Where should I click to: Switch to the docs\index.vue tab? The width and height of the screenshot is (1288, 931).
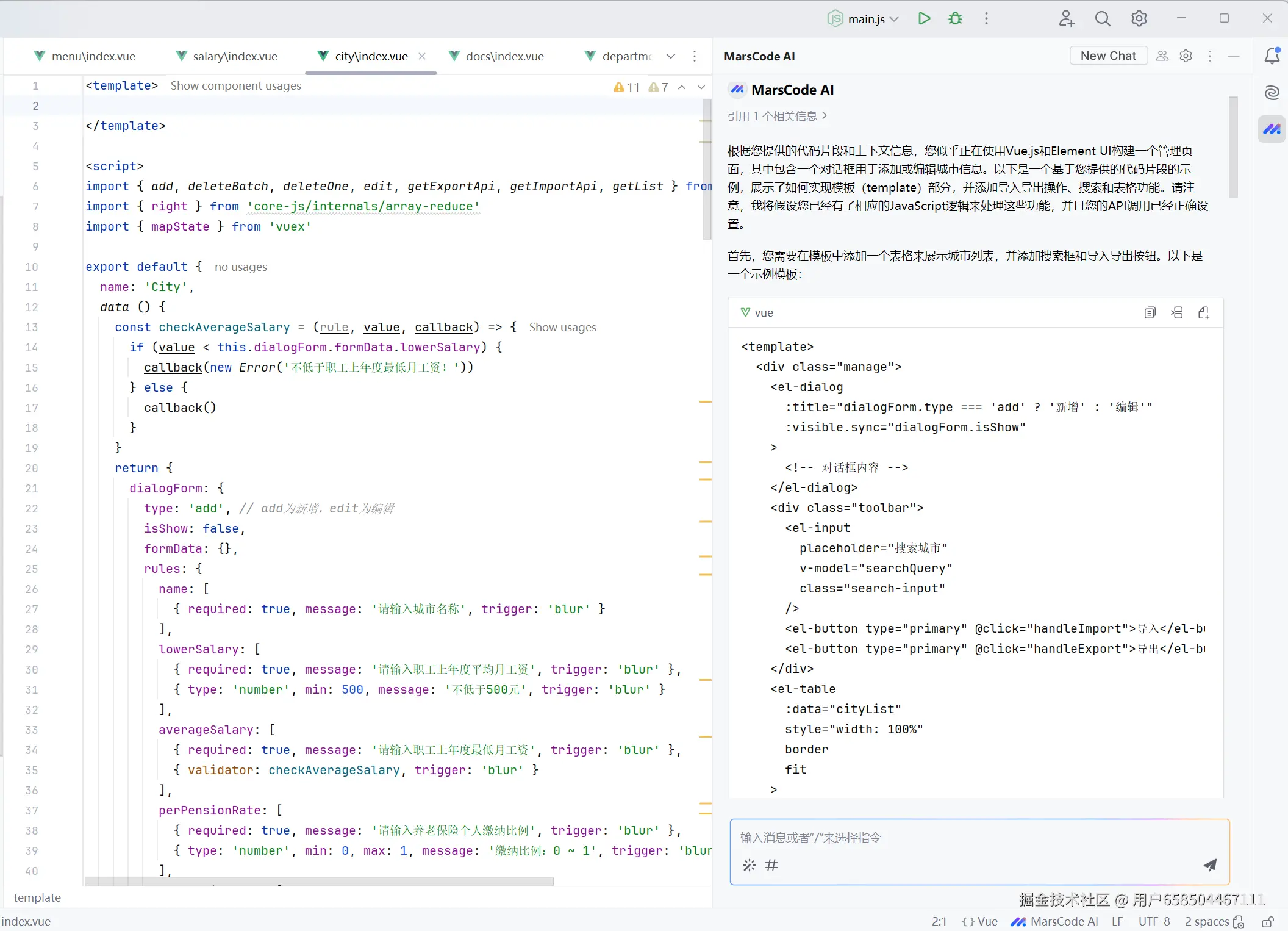click(x=504, y=56)
